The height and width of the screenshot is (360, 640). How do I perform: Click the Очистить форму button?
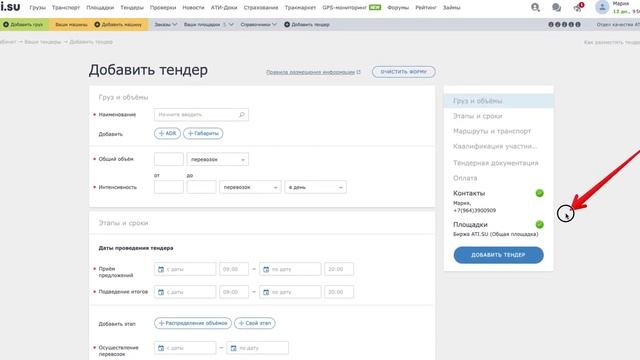coord(403,72)
